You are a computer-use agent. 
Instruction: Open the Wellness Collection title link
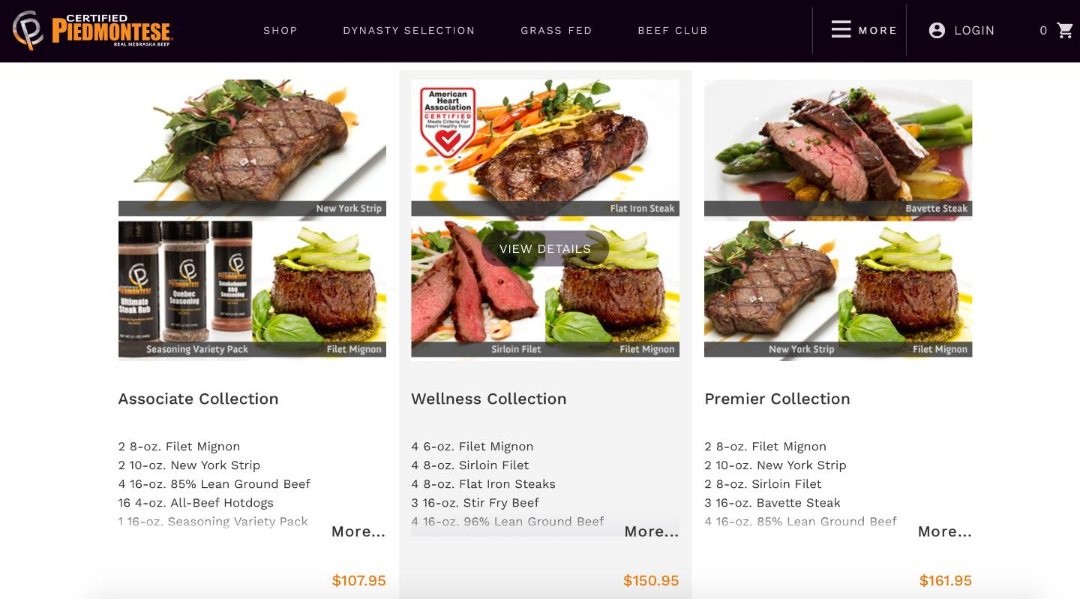pyautogui.click(x=489, y=399)
